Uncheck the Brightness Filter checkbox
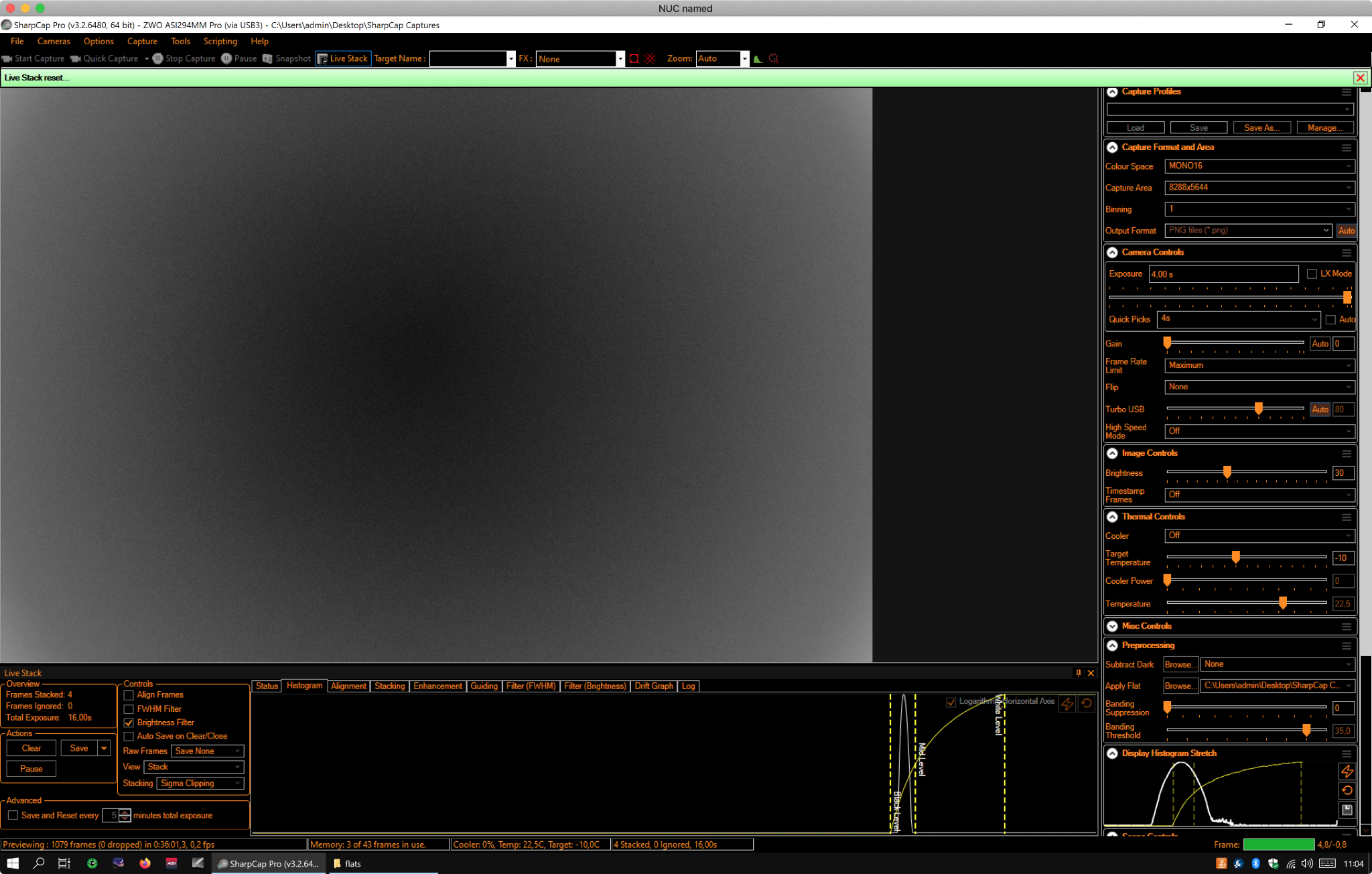This screenshot has width=1372, height=874. coord(129,723)
